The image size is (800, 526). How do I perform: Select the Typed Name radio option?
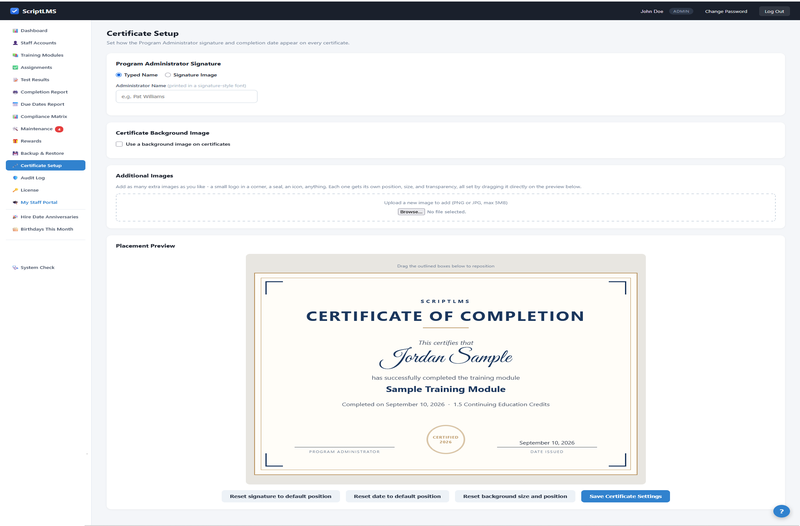(118, 75)
